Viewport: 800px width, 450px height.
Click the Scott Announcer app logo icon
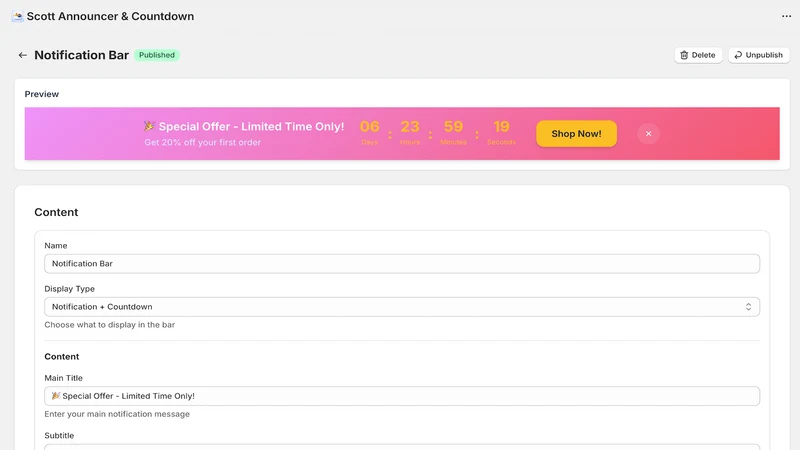[18, 16]
